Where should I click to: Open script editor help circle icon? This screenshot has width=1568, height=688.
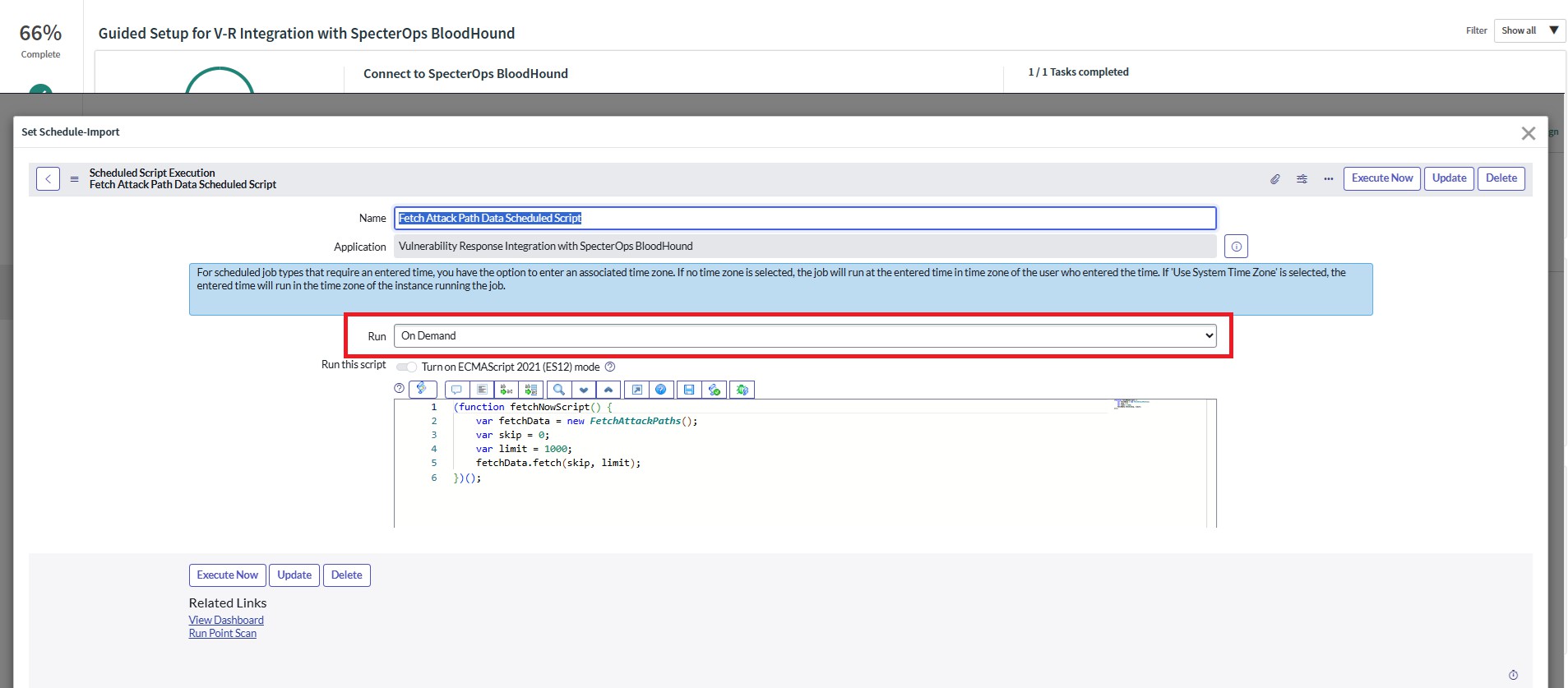point(400,388)
